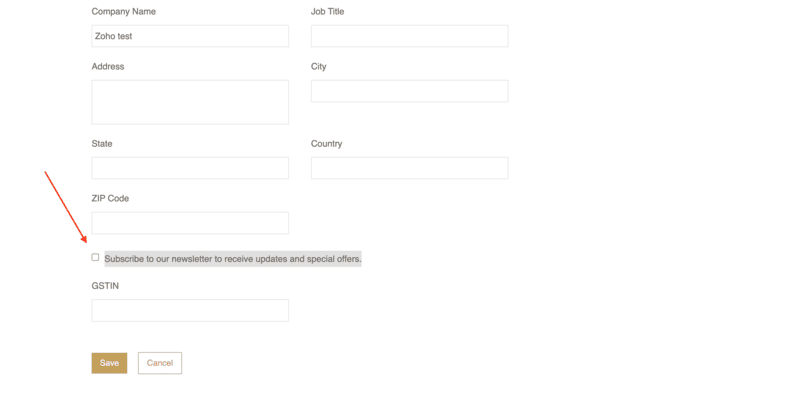Click the Address label text
Image resolution: width=800 pixels, height=413 pixels.
pos(108,67)
